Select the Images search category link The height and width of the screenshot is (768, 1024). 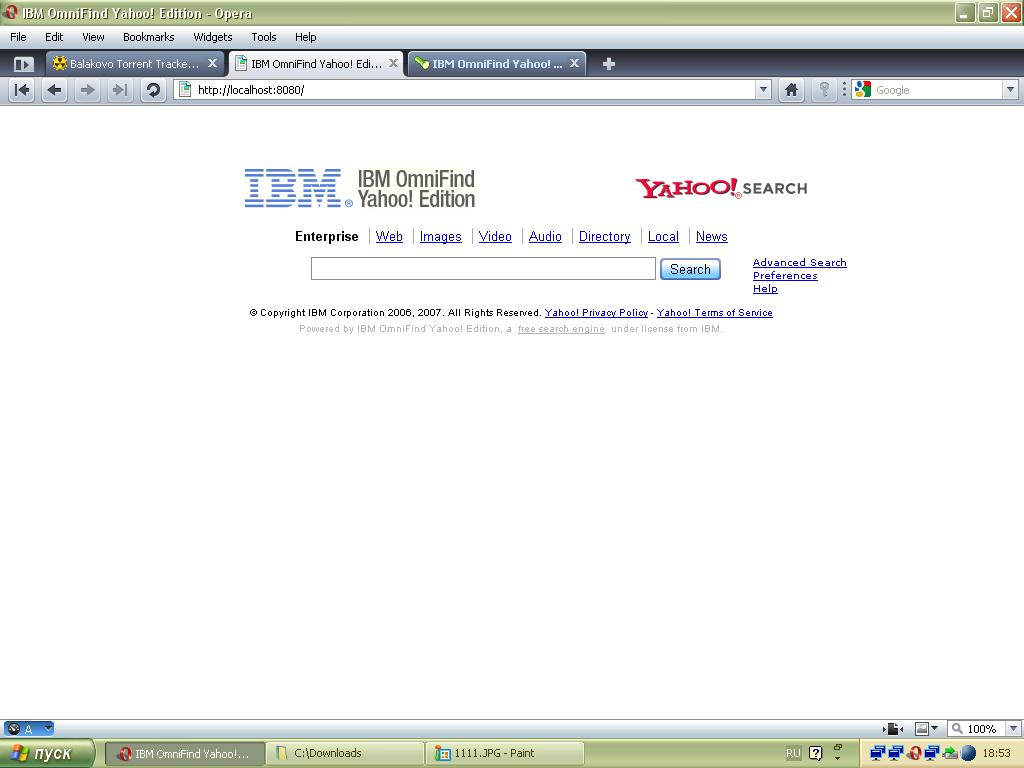440,237
